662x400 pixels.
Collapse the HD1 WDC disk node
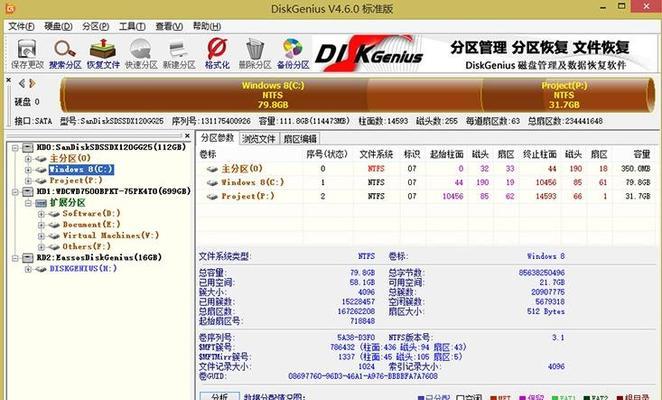click(x=15, y=192)
